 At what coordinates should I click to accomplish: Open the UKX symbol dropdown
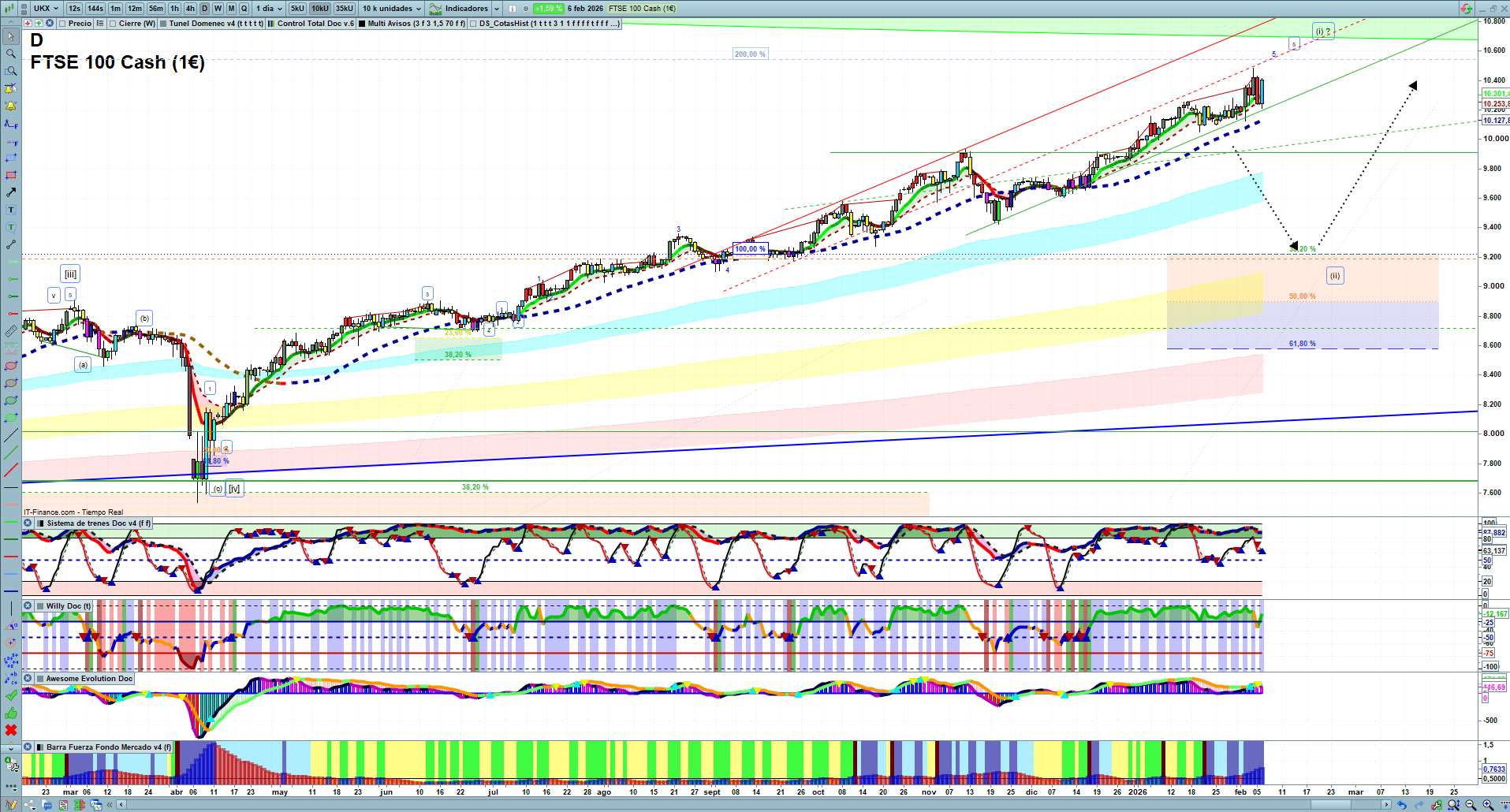point(46,9)
